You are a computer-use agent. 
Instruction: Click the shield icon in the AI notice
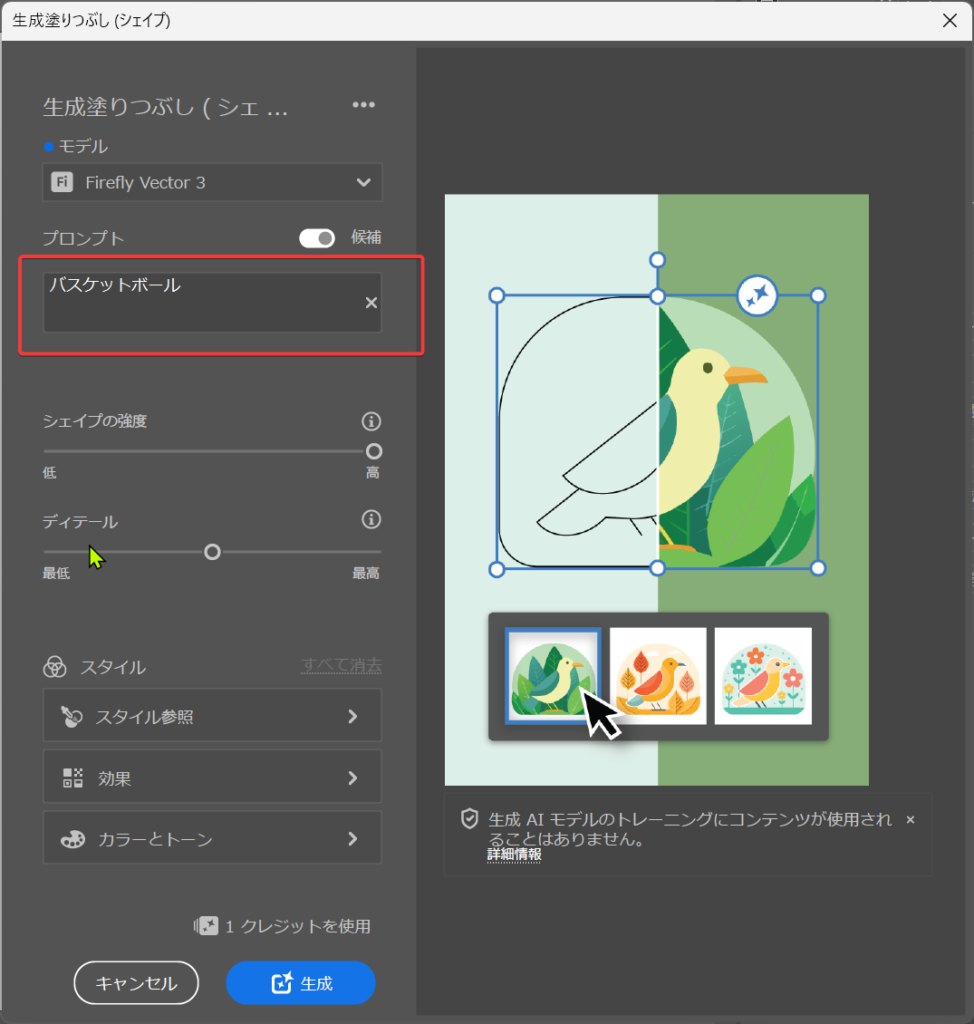[x=470, y=819]
